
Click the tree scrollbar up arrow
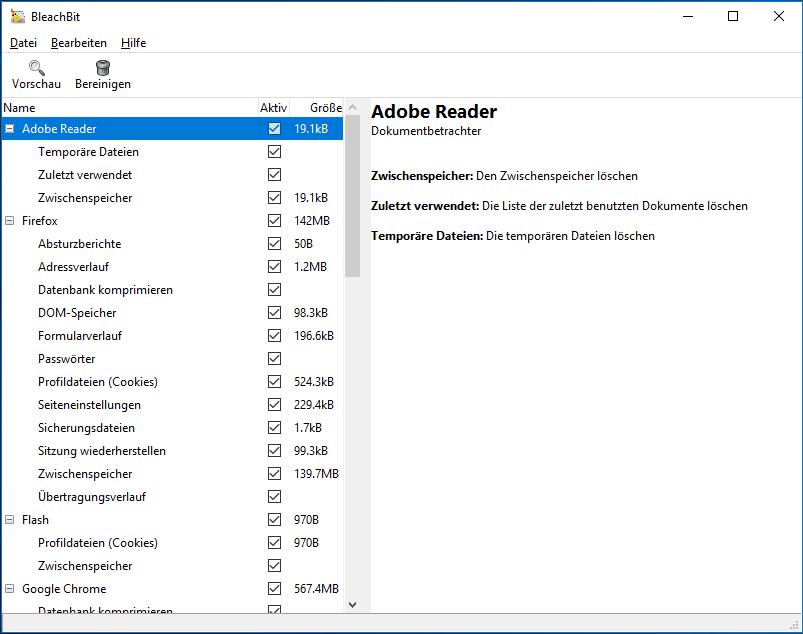pyautogui.click(x=352, y=107)
